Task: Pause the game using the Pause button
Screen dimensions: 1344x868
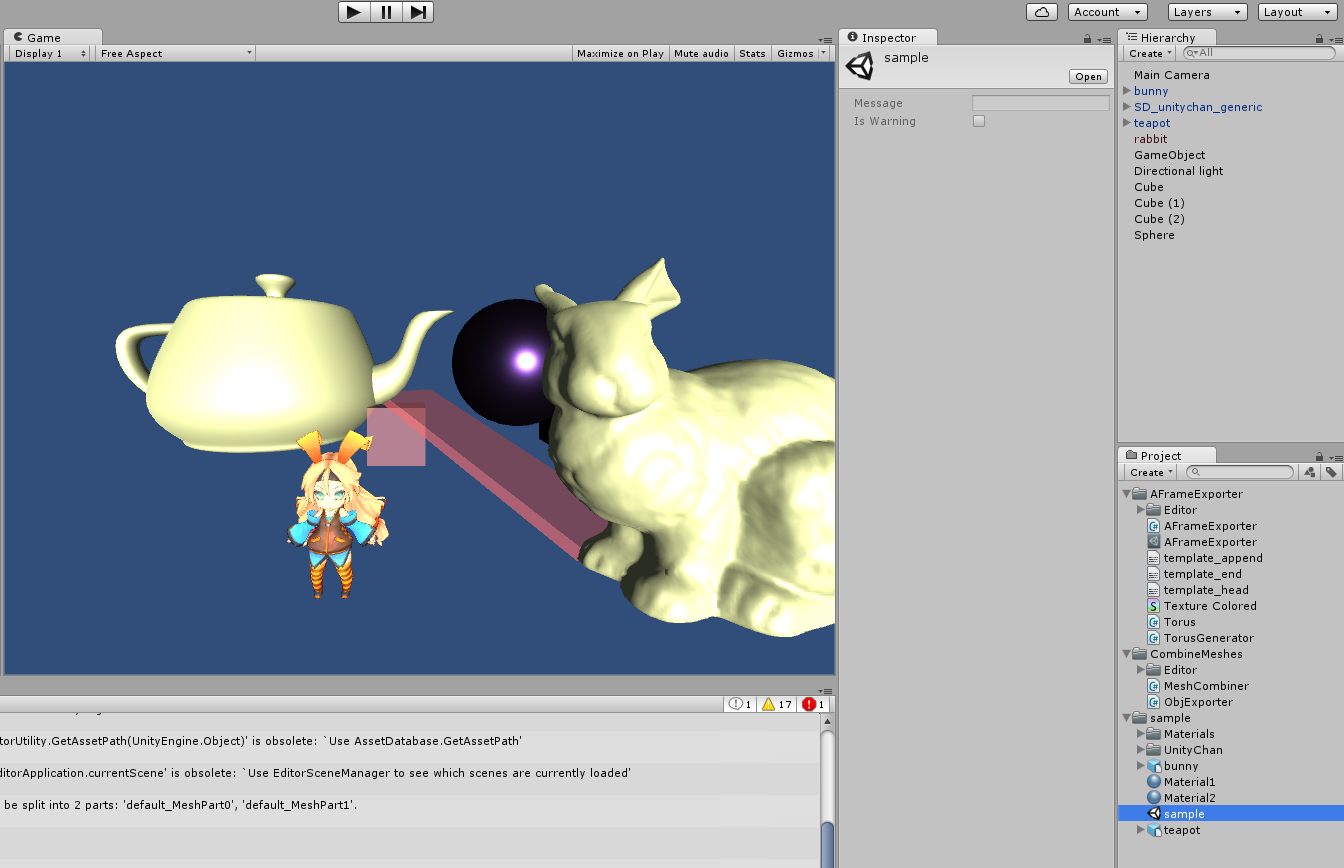Action: (386, 12)
